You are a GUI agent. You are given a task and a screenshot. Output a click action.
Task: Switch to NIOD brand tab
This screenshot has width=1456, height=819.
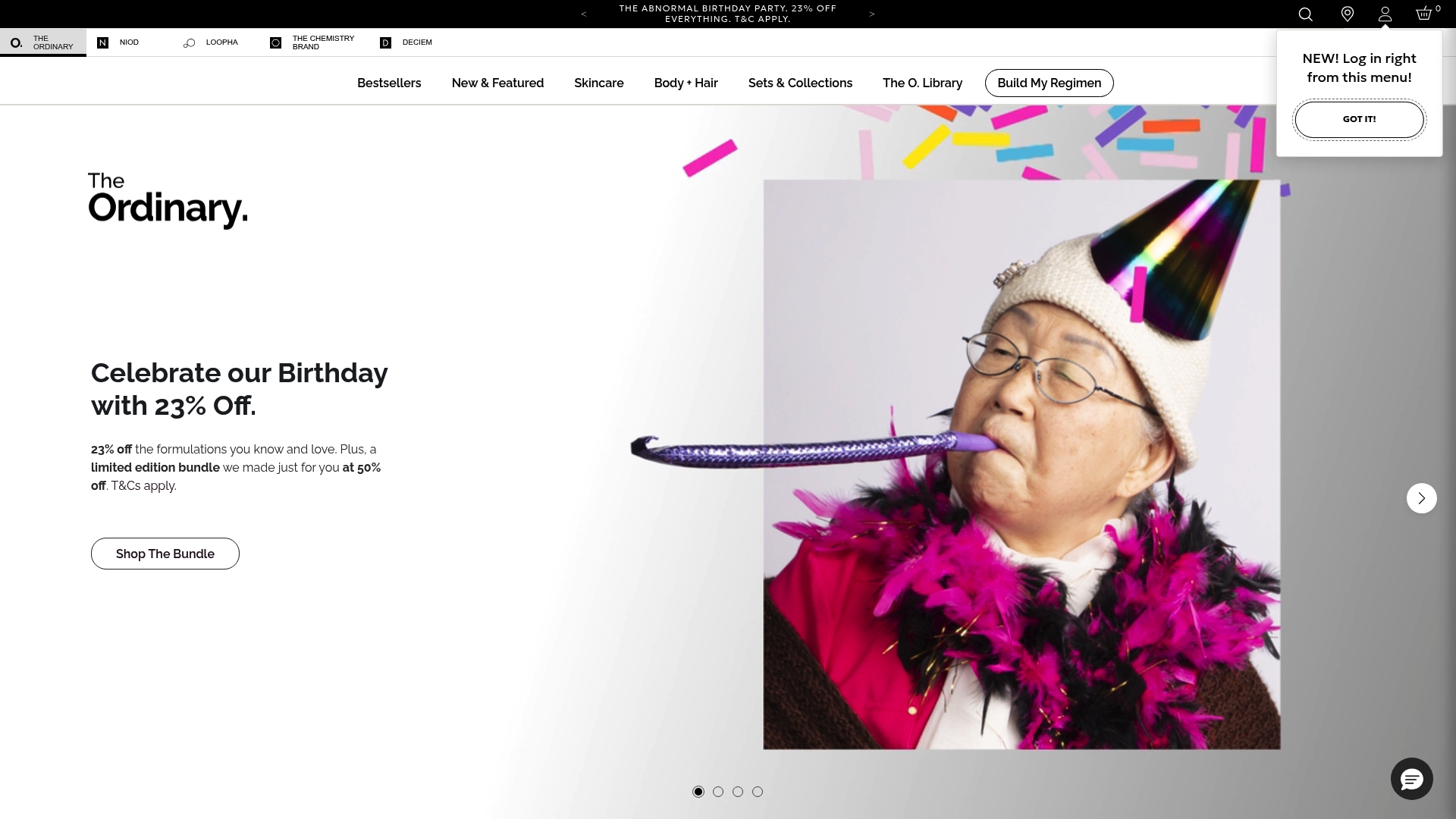[x=129, y=42]
